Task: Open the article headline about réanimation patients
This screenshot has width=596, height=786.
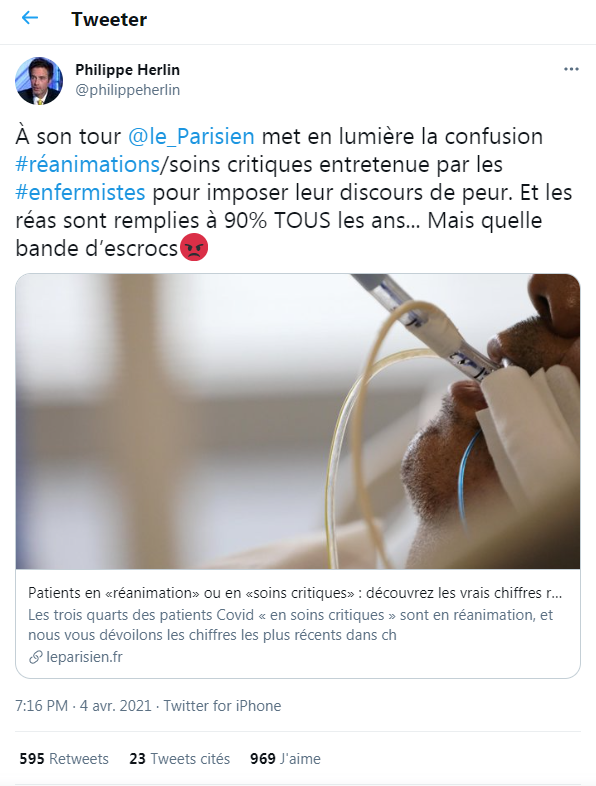Action: click(295, 593)
